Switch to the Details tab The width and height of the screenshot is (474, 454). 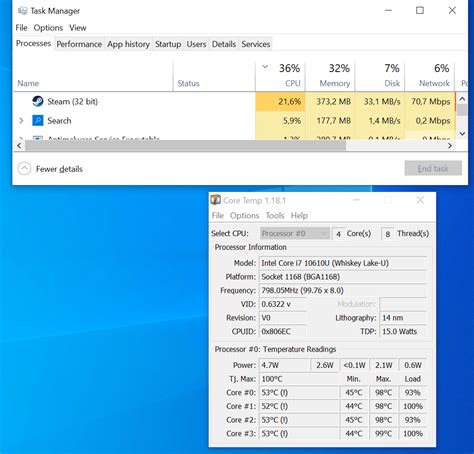pyautogui.click(x=224, y=44)
